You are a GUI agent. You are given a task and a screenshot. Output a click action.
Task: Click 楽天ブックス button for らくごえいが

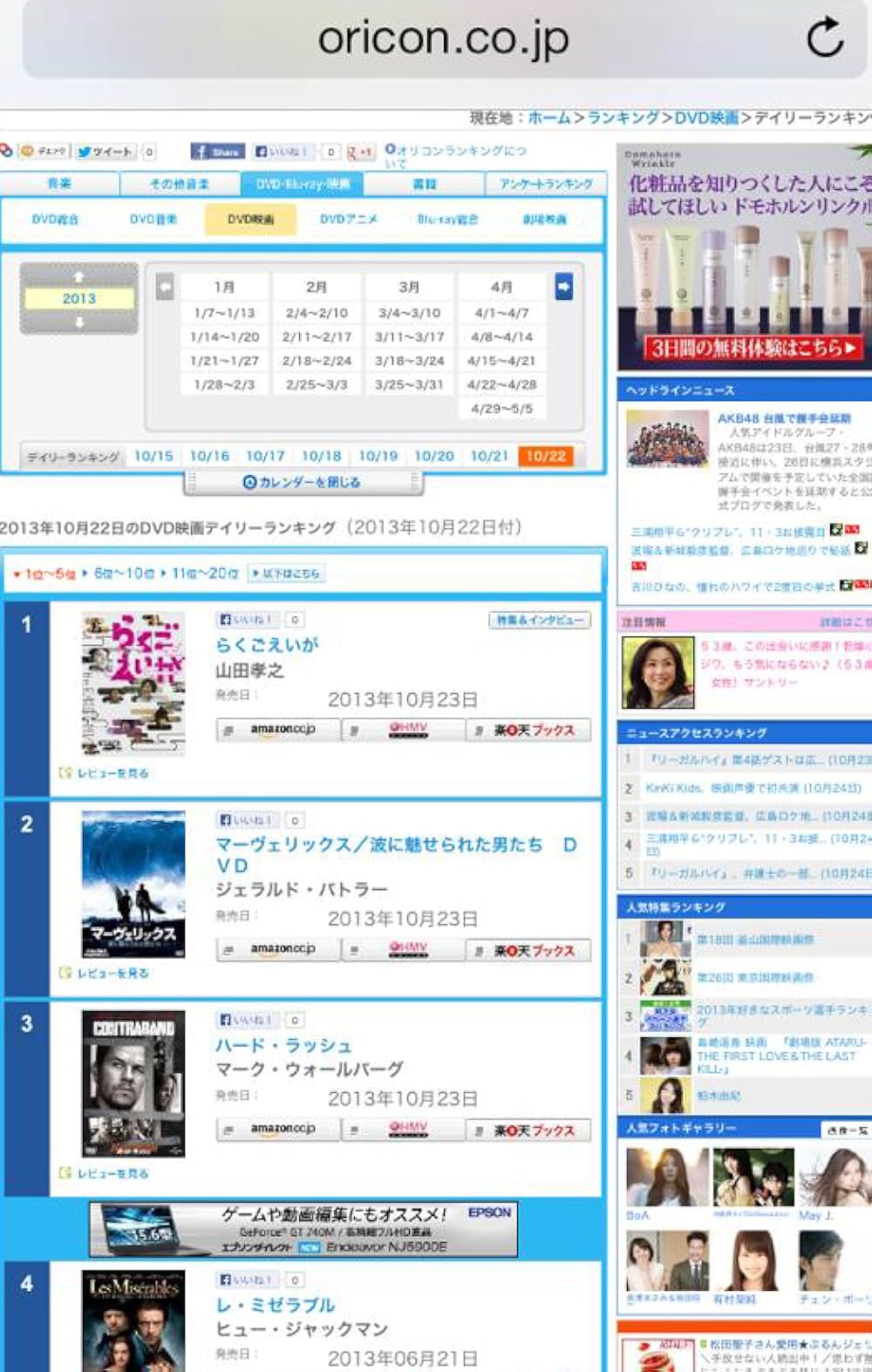(x=528, y=730)
